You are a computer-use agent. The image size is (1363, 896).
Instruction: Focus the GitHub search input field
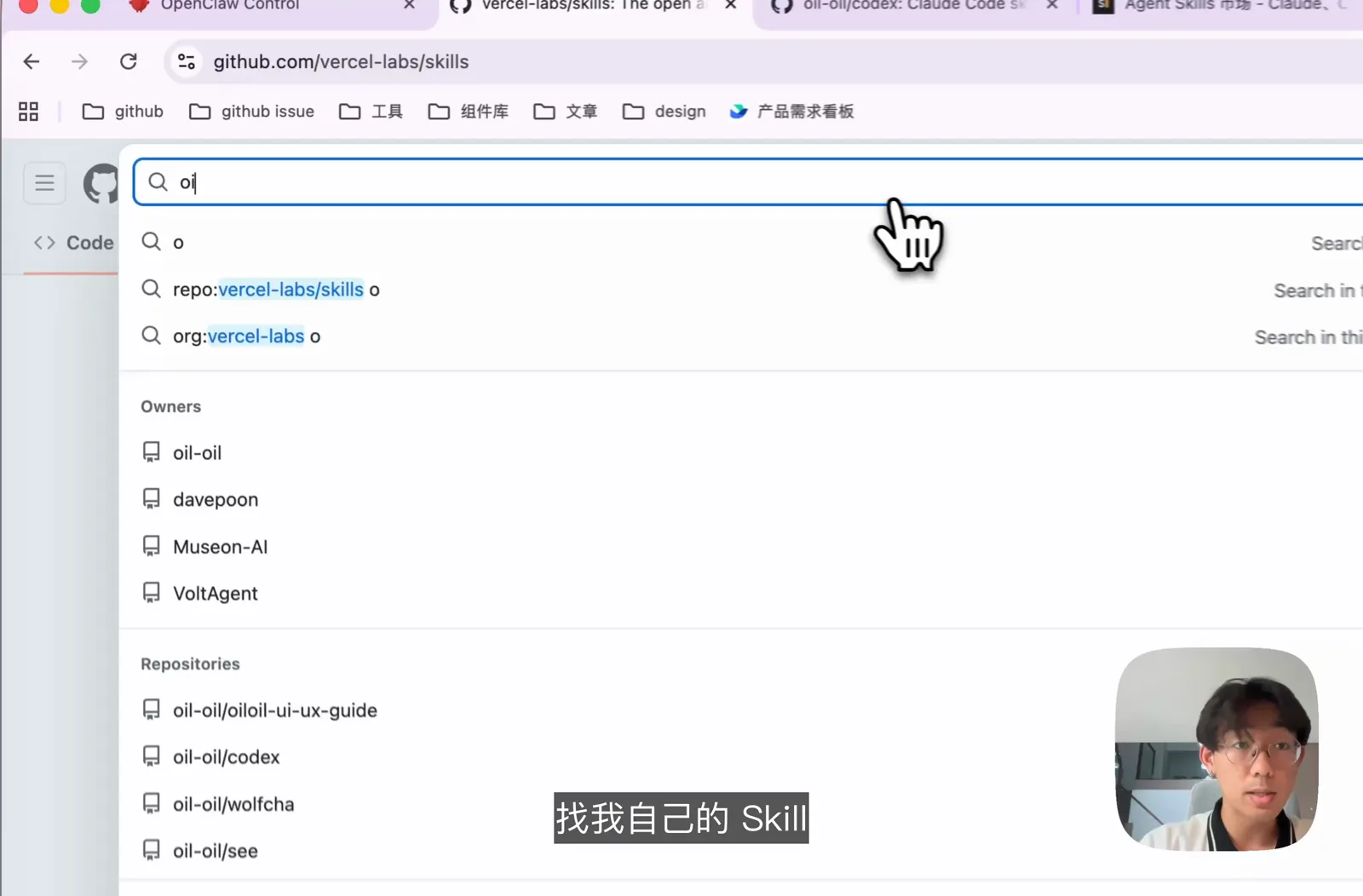pyautogui.click(x=748, y=182)
